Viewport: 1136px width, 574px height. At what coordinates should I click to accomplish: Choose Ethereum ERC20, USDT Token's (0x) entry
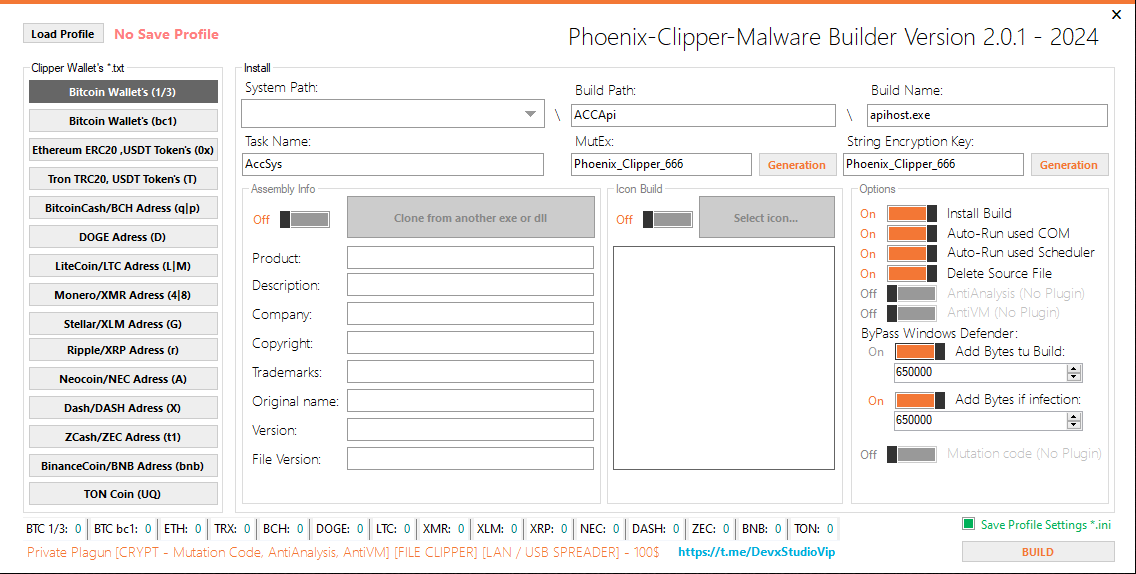pos(123,150)
